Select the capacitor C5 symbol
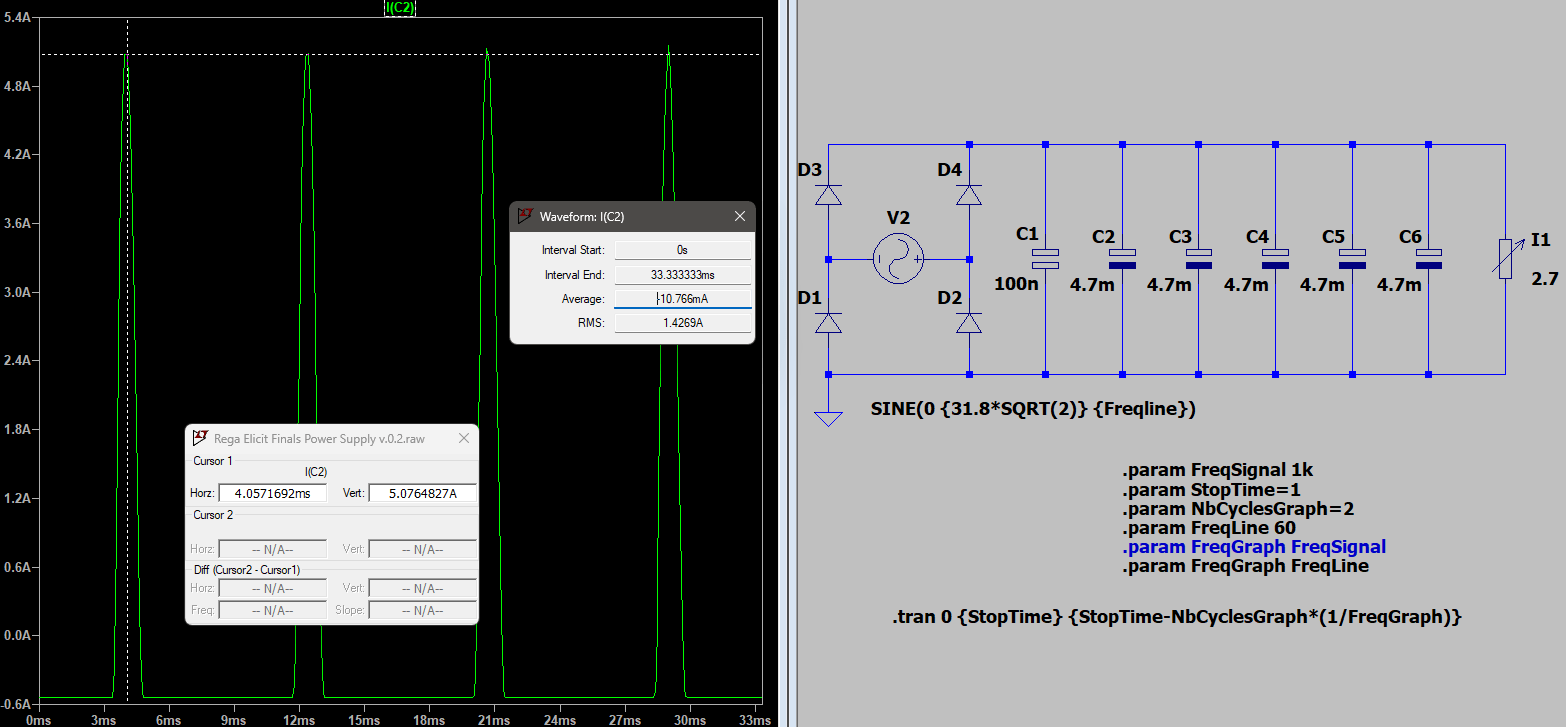1566x727 pixels. pos(1352,259)
